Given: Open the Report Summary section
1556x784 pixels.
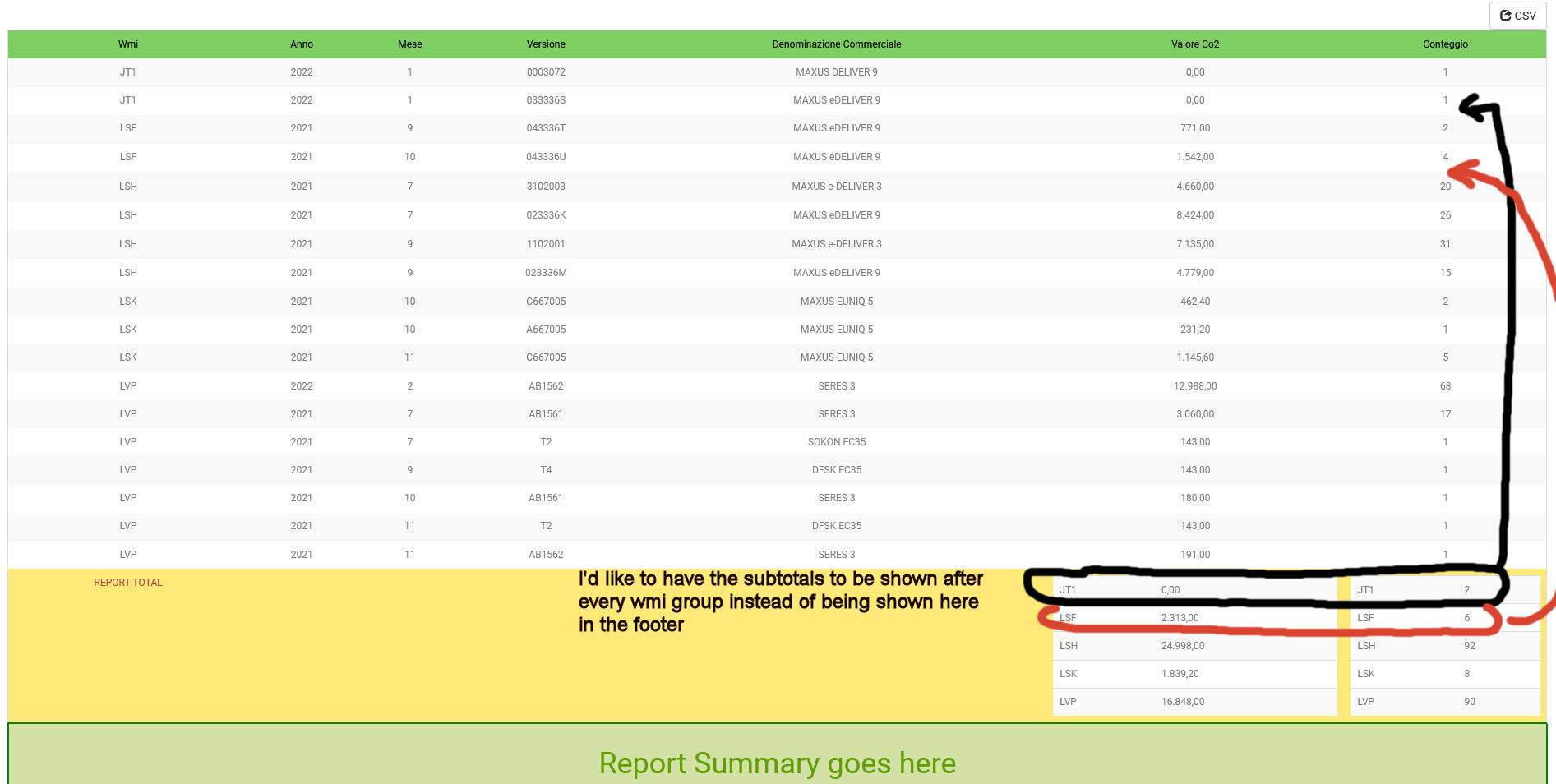Looking at the screenshot, I should pos(778,763).
